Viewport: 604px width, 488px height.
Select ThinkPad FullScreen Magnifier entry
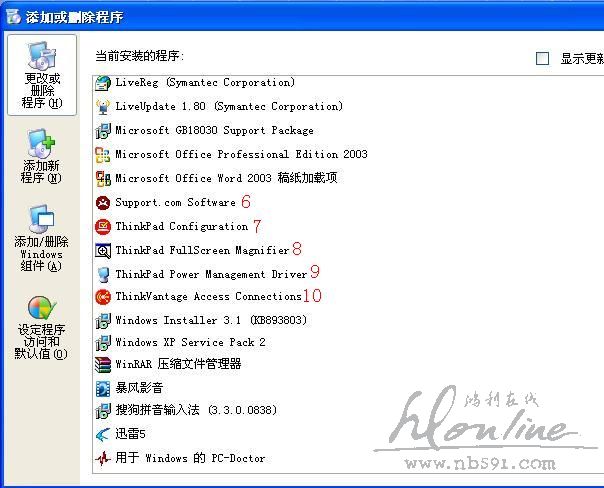tap(203, 250)
